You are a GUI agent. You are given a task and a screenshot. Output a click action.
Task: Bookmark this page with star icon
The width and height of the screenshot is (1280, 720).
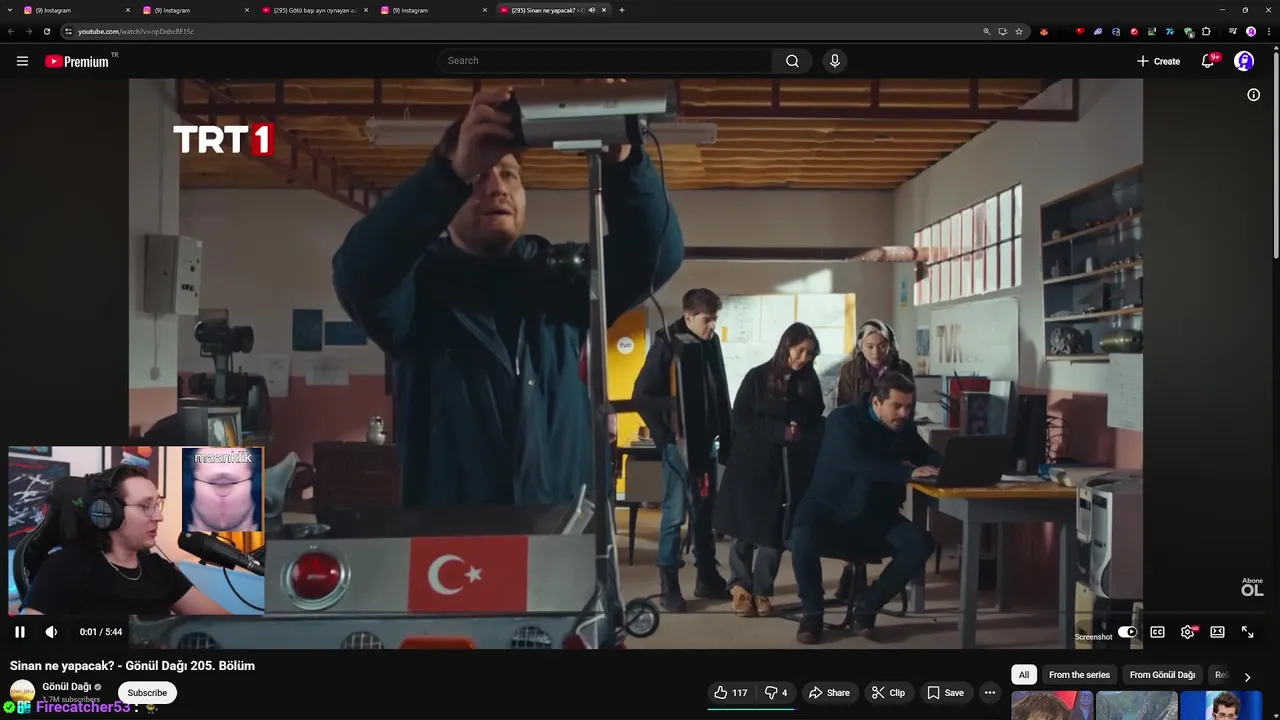click(1019, 31)
